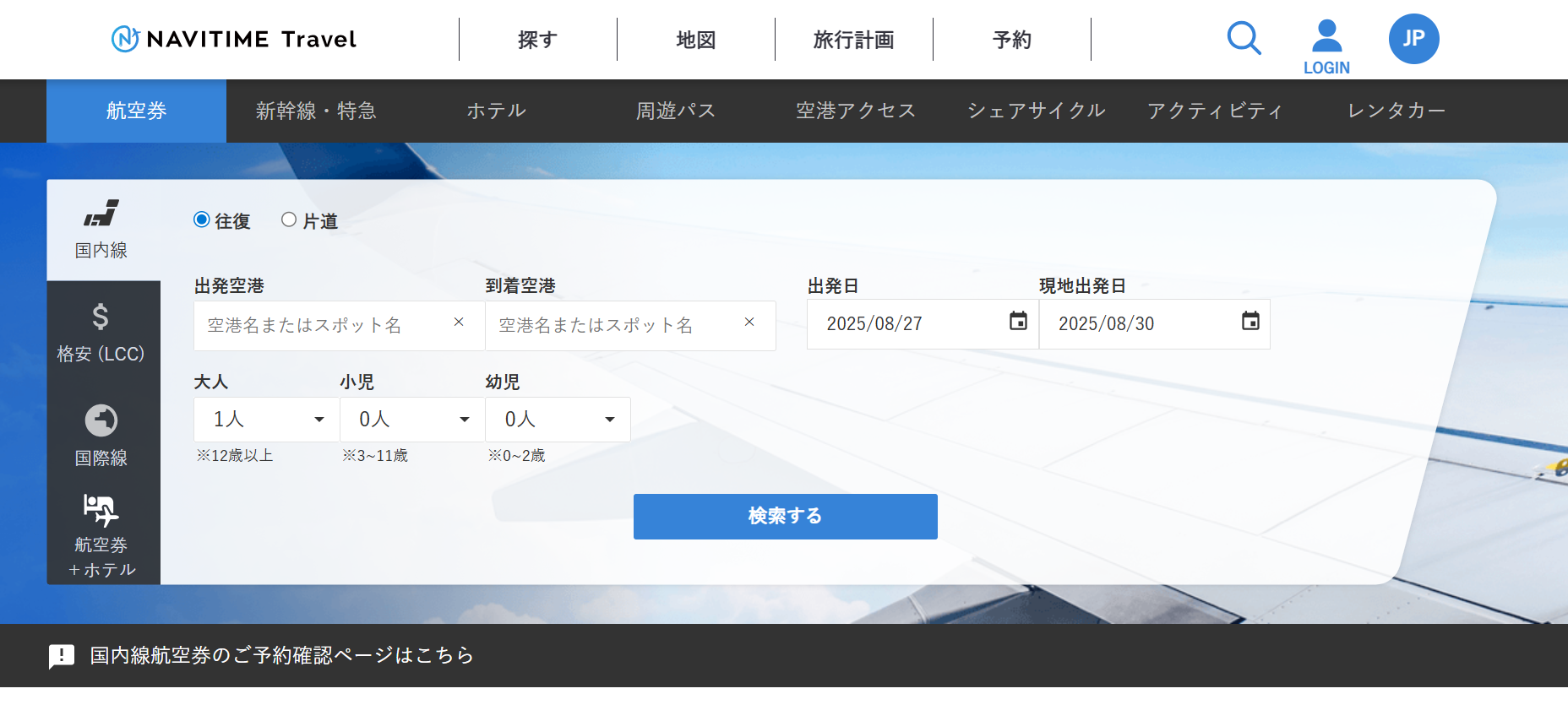Open 国内線航空券のご予約確認ページはこちら link
The image size is (1568, 721).
(x=282, y=655)
